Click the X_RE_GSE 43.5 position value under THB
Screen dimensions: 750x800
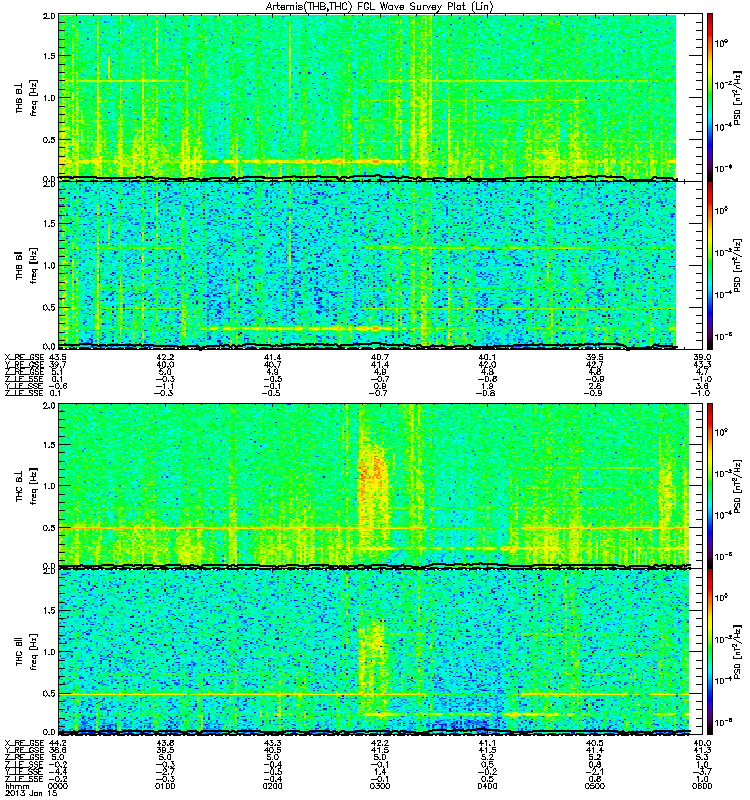pyautogui.click(x=57, y=357)
